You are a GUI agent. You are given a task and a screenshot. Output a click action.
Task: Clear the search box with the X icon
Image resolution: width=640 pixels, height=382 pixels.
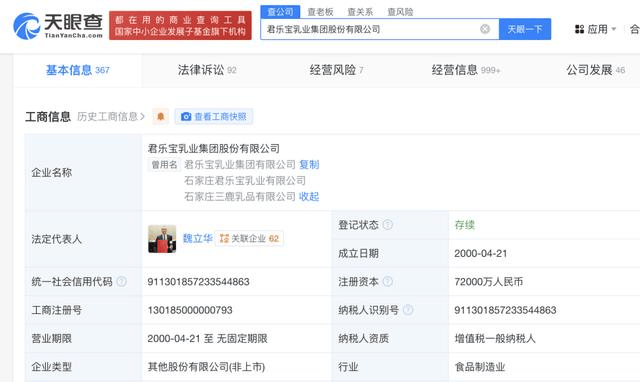point(484,29)
